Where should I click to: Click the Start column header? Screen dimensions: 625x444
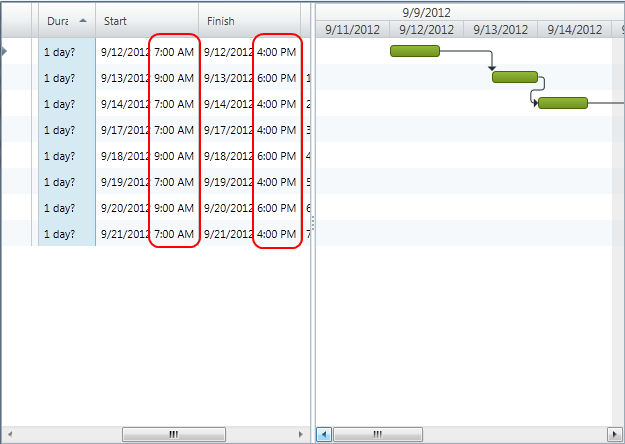pyautogui.click(x=145, y=20)
